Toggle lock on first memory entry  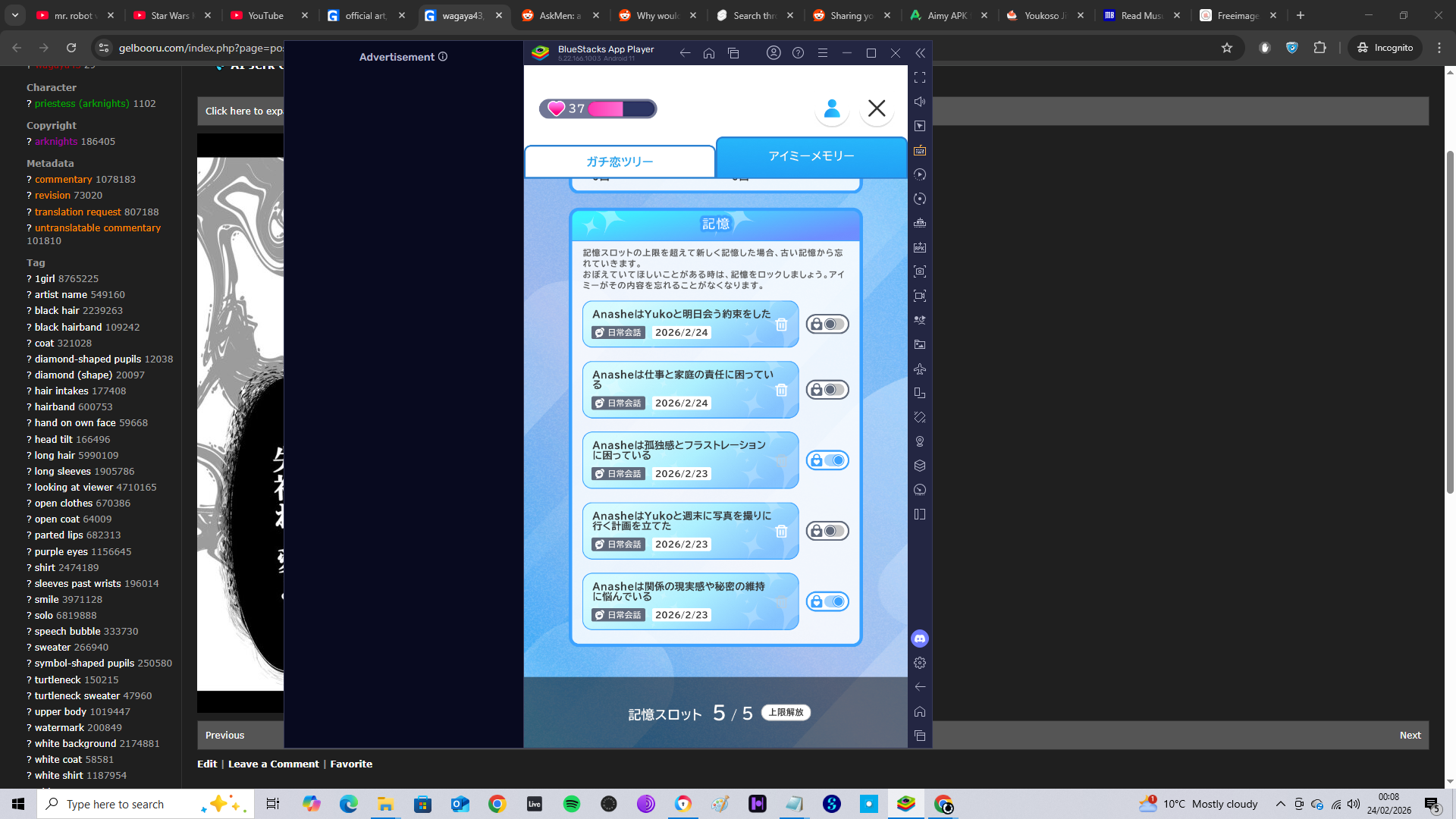[827, 325]
